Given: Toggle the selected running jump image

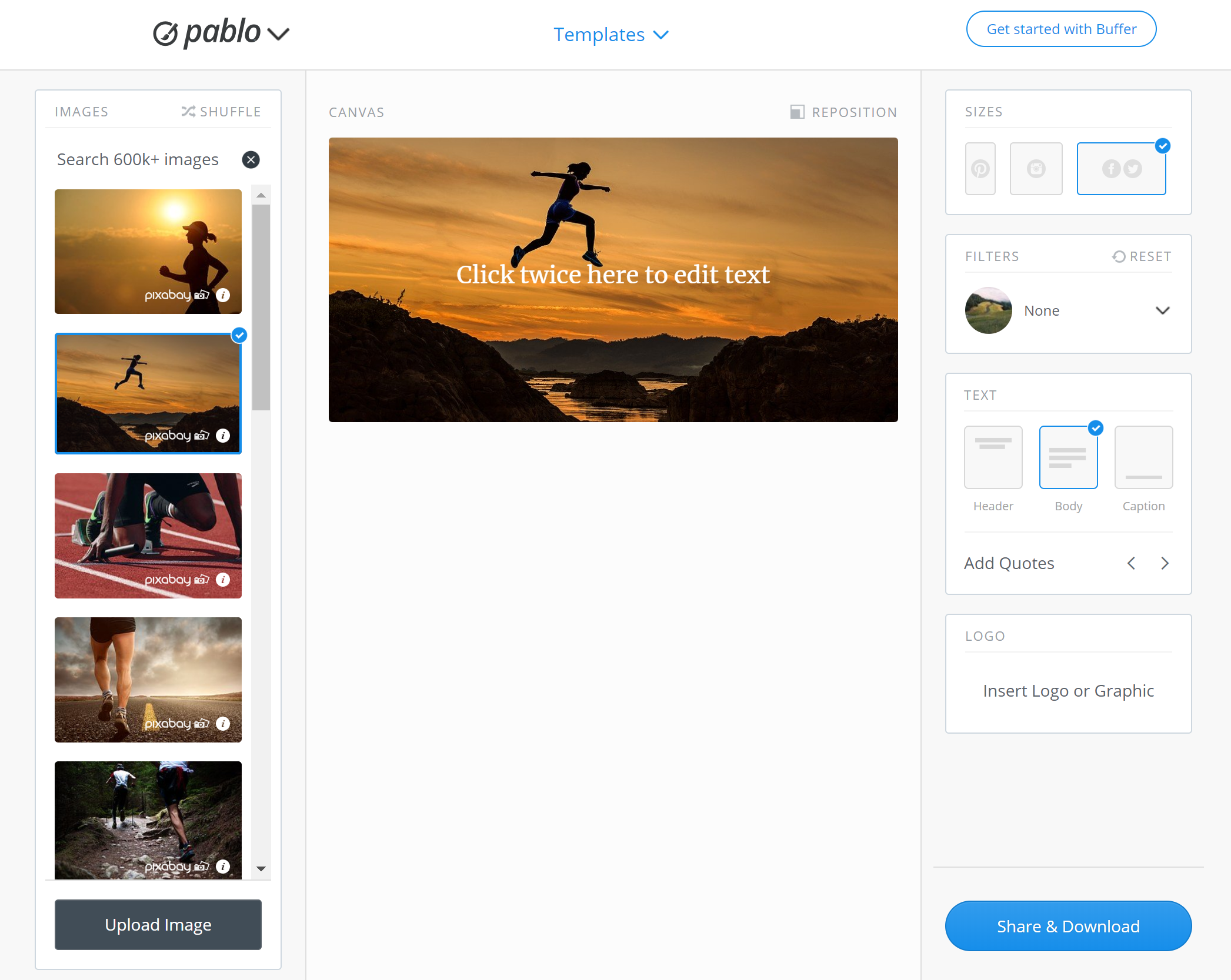Looking at the screenshot, I should [x=148, y=390].
